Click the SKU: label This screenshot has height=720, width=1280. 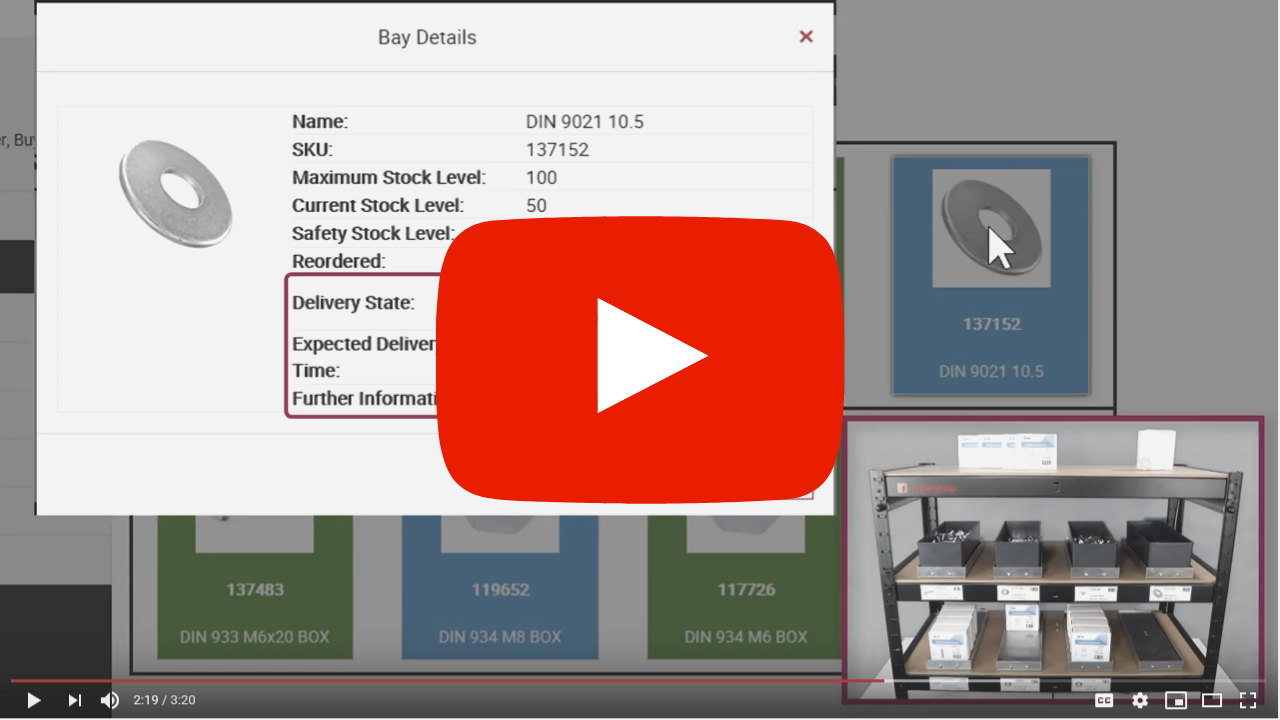pyautogui.click(x=312, y=150)
